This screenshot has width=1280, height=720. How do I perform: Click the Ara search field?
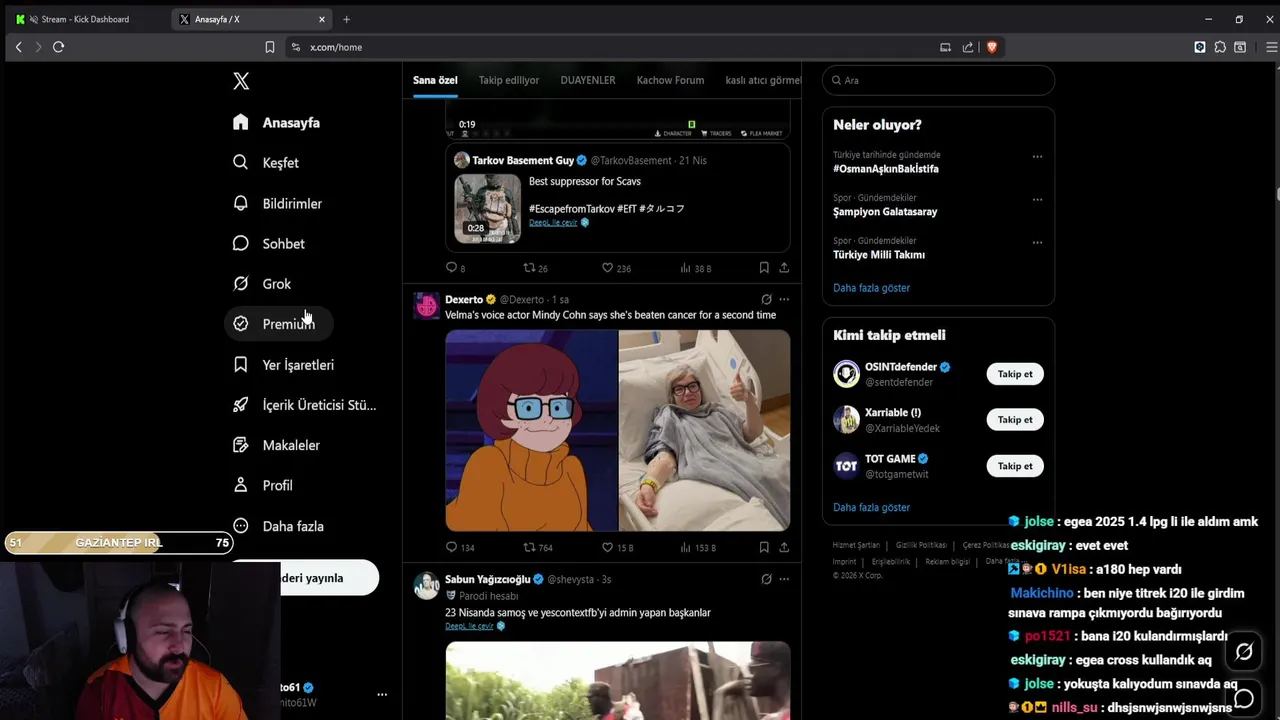pos(938,80)
